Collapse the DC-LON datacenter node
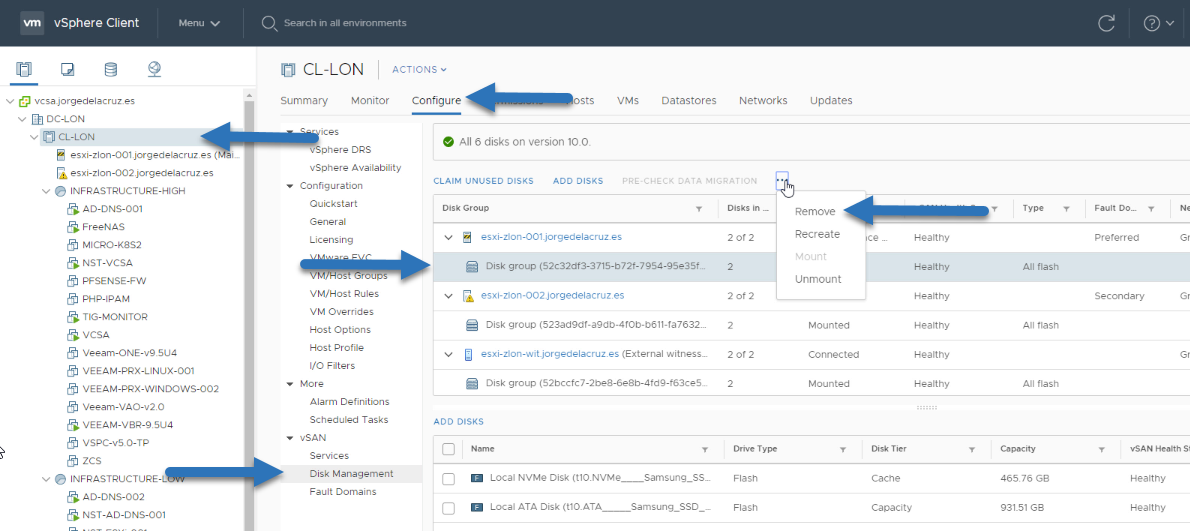 pyautogui.click(x=22, y=119)
